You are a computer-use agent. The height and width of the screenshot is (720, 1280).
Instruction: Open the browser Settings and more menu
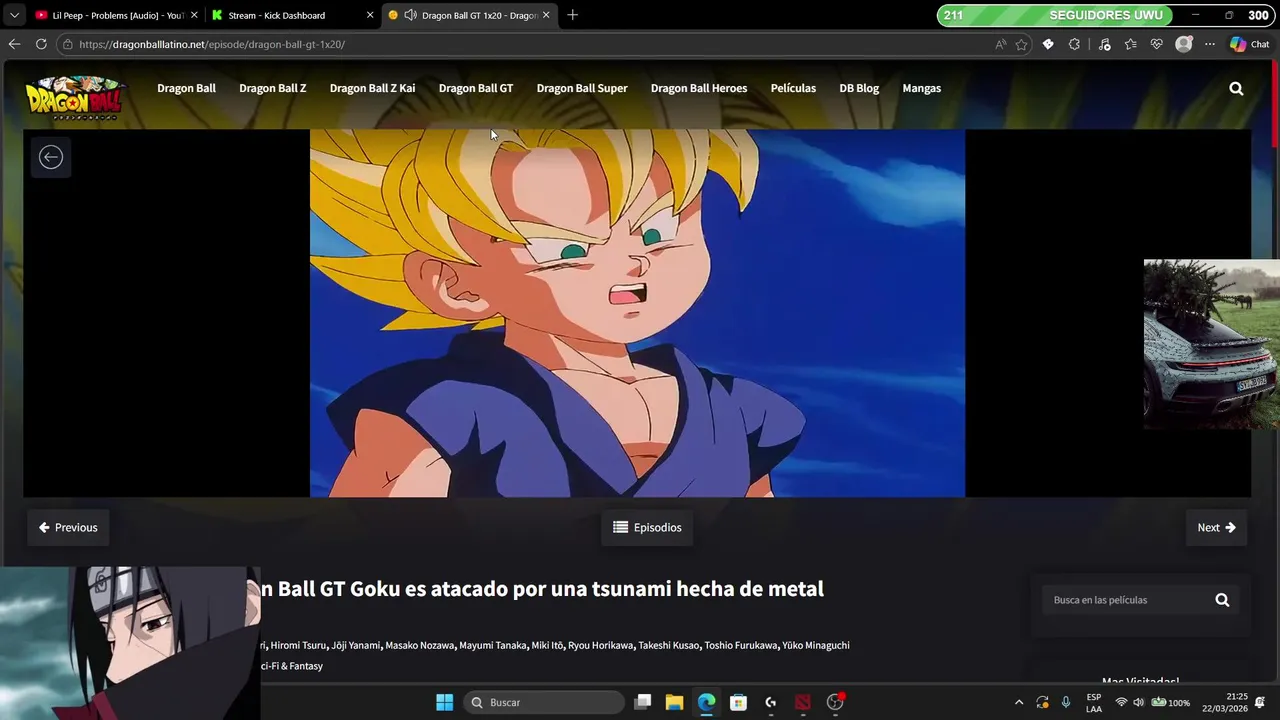(x=1210, y=44)
